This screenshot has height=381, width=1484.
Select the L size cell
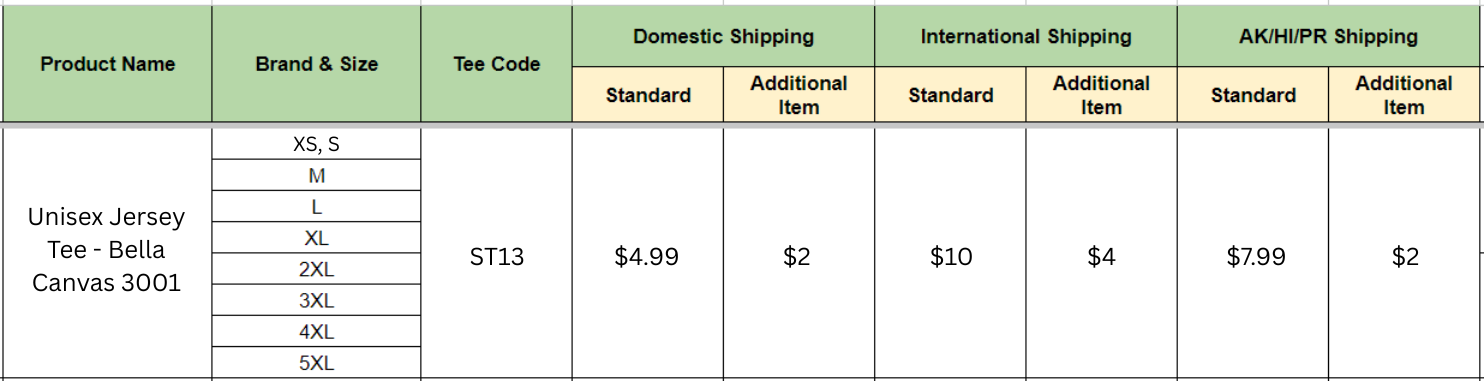pyautogui.click(x=316, y=206)
